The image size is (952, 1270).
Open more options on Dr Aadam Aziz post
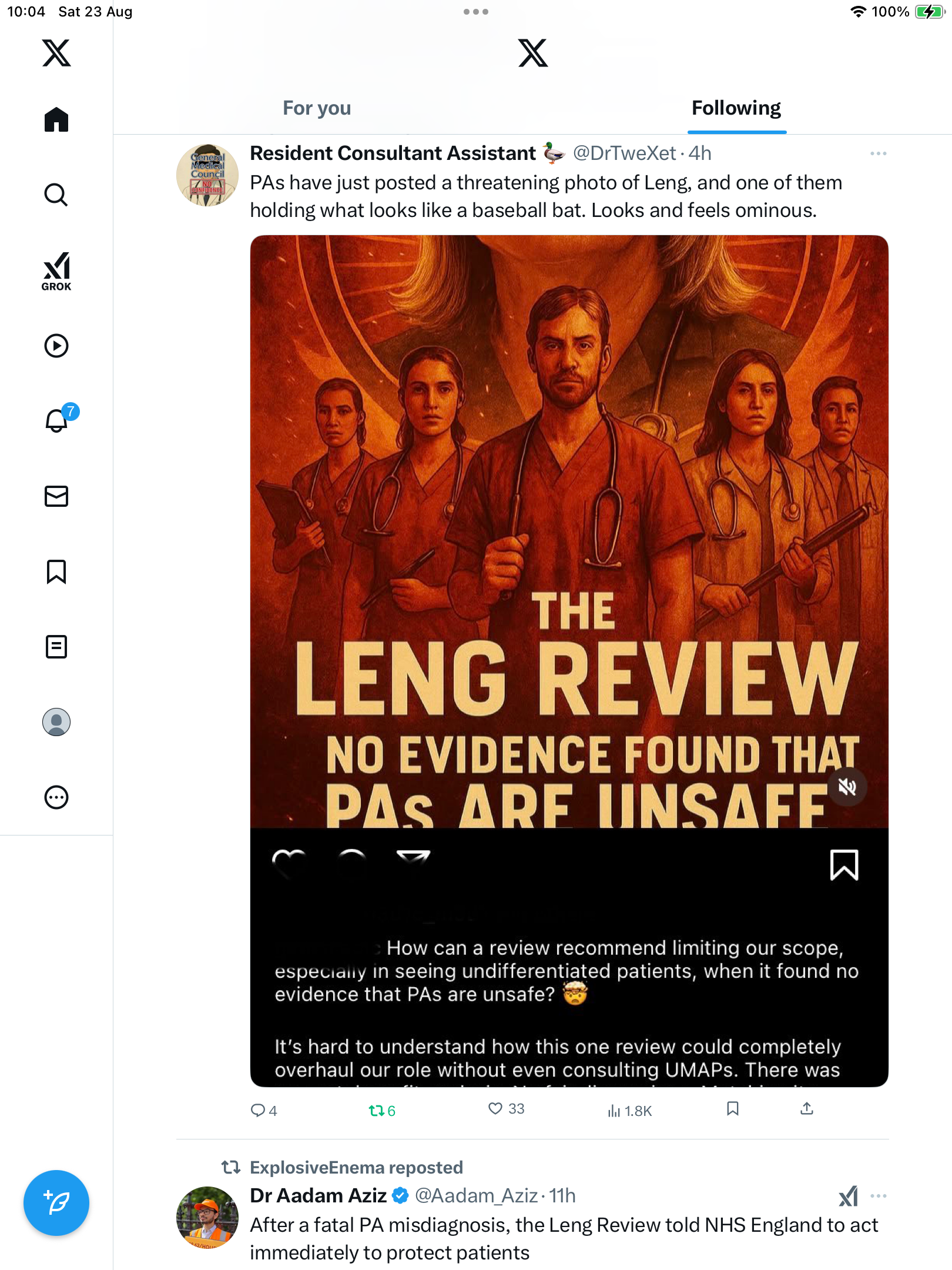(879, 1196)
